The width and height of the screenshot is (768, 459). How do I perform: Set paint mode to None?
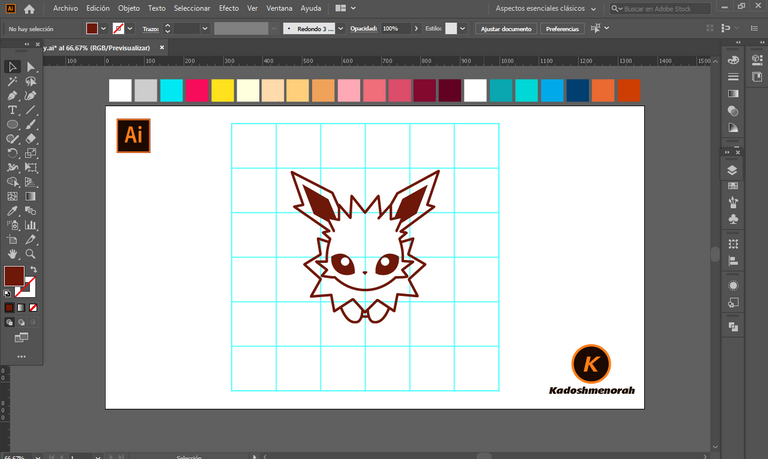point(33,308)
